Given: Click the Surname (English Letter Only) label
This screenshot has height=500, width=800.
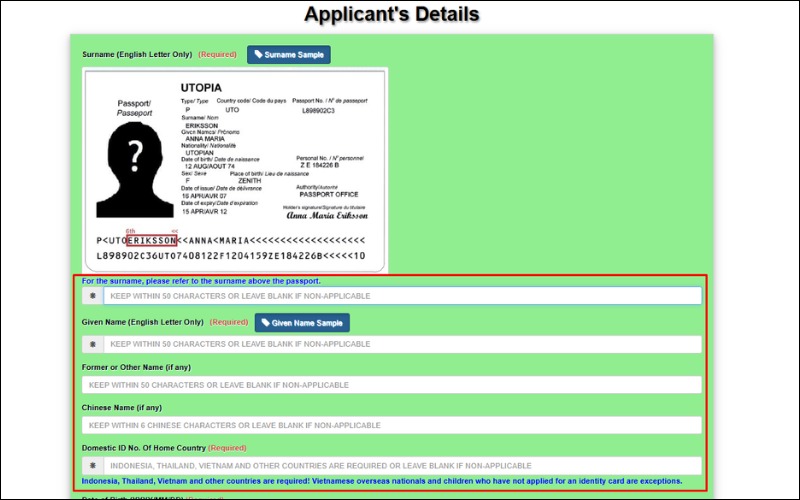Looking at the screenshot, I should click(x=137, y=54).
